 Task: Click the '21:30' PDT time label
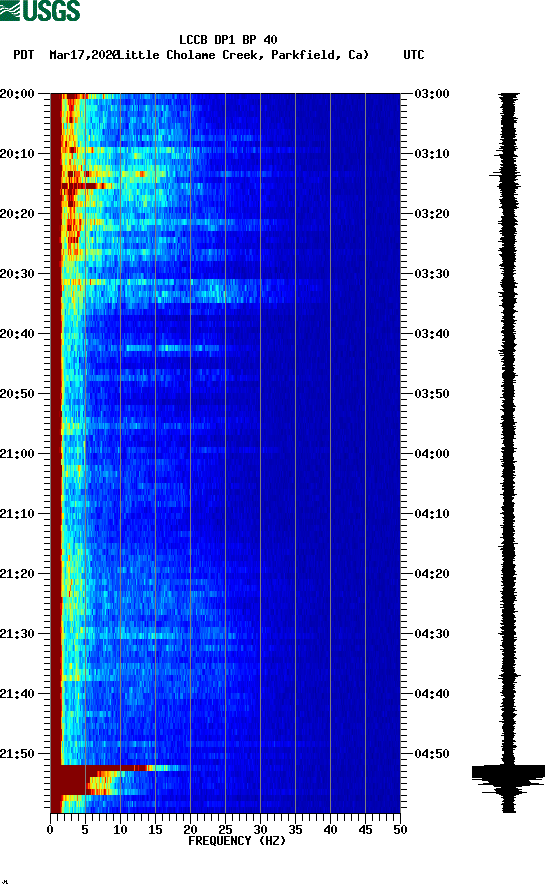[17, 634]
